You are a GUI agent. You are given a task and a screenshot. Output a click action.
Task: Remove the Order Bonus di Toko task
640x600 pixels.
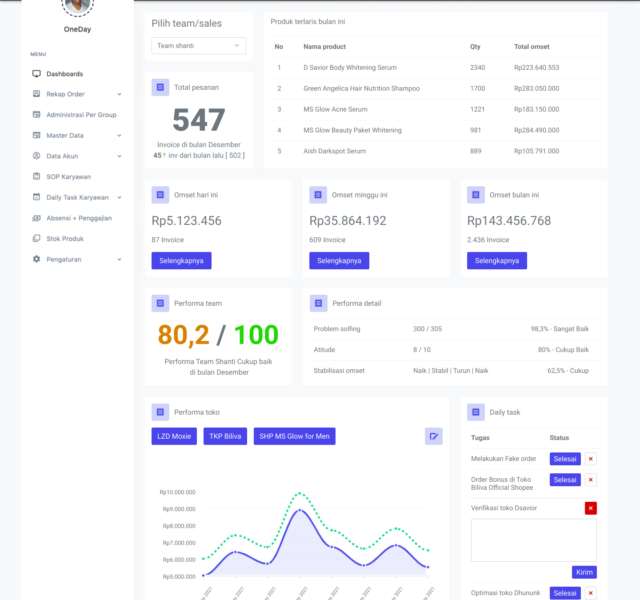coord(591,480)
